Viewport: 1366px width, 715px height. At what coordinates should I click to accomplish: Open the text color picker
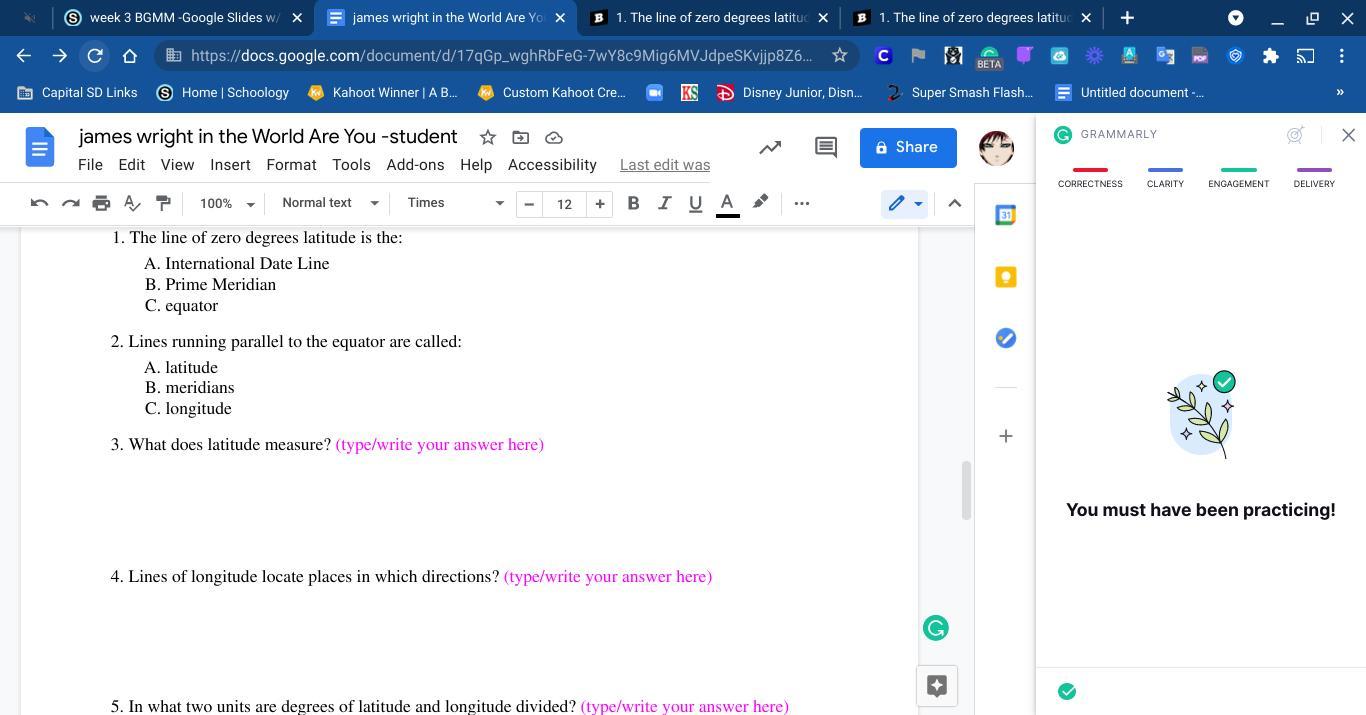tap(727, 203)
